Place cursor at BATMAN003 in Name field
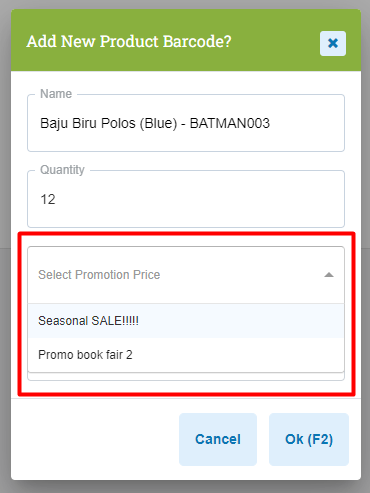 pos(230,123)
